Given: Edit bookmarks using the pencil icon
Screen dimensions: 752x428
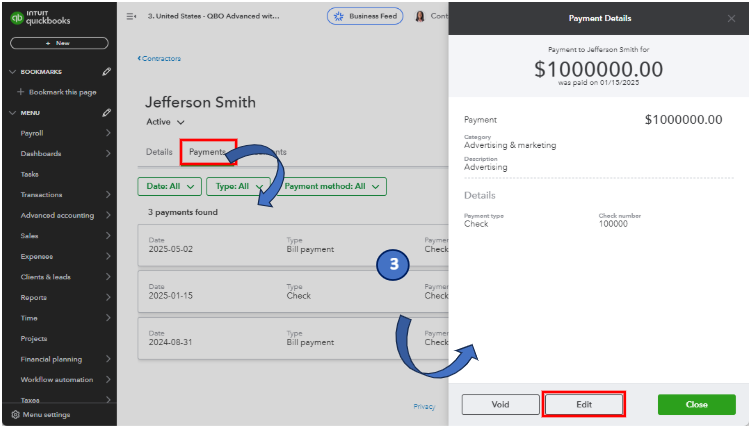Looking at the screenshot, I should tap(106, 71).
